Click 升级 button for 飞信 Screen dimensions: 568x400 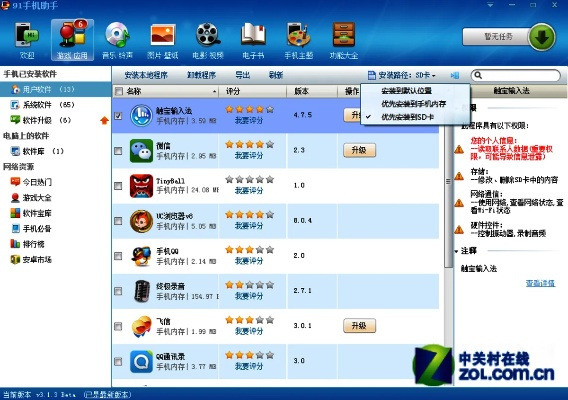point(359,326)
